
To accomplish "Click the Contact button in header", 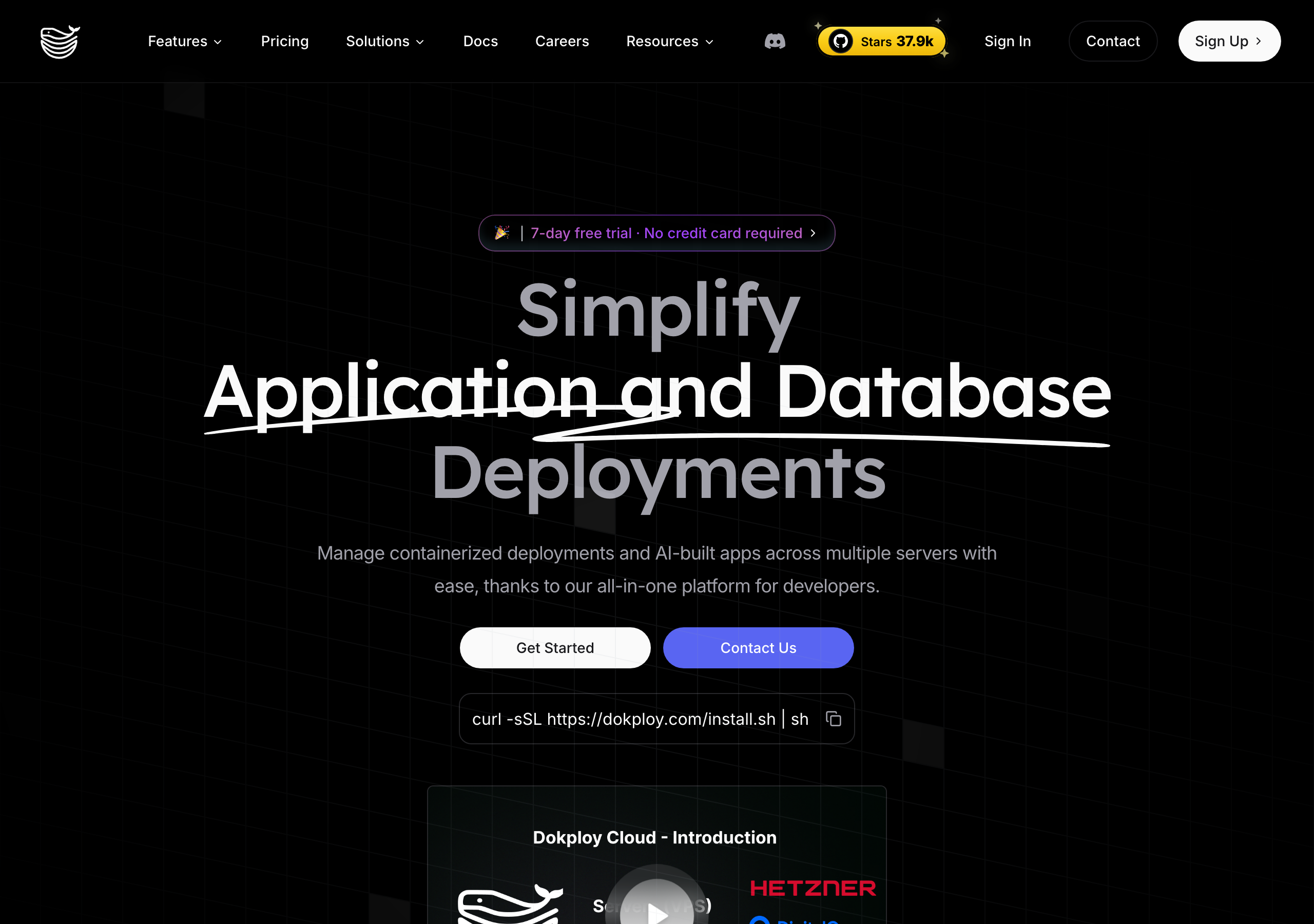I will point(1113,41).
